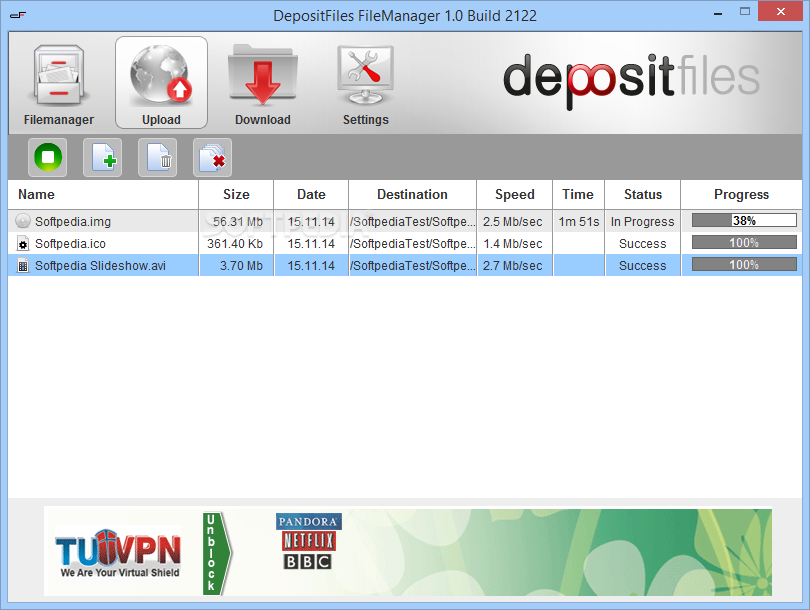Screen dimensions: 810x610
Task: Click the date cell of Softpedia.img
Action: tap(311, 222)
